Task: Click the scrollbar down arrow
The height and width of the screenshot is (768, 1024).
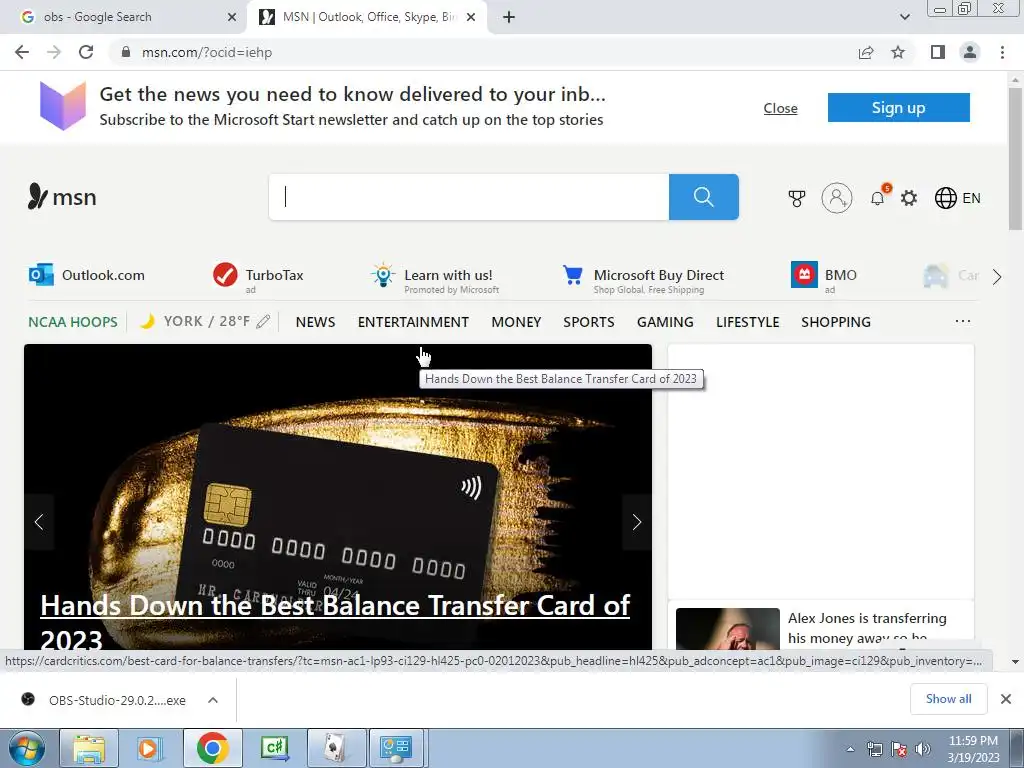Action: pos(1016,662)
